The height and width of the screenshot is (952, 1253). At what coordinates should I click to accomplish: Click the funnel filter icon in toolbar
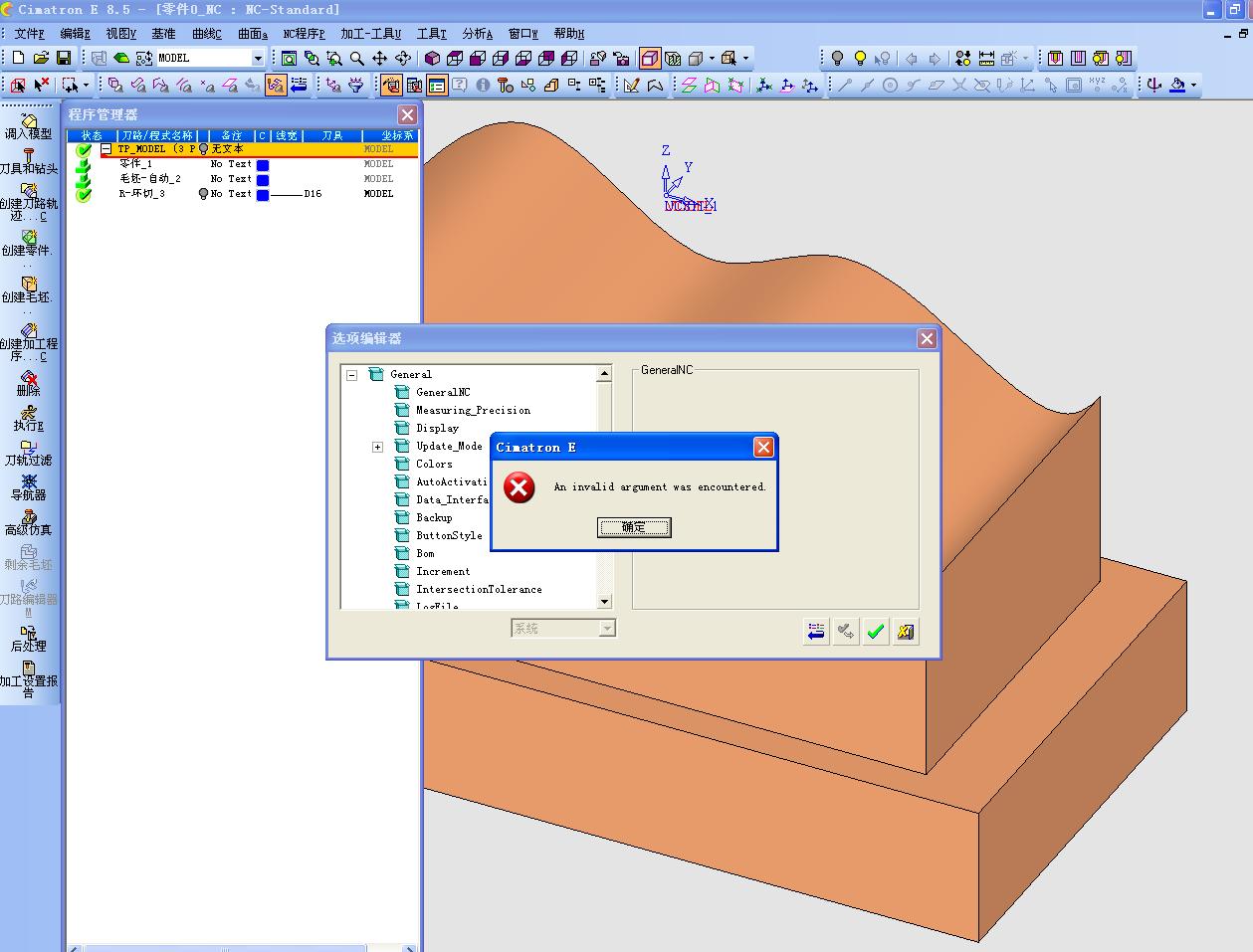click(355, 86)
